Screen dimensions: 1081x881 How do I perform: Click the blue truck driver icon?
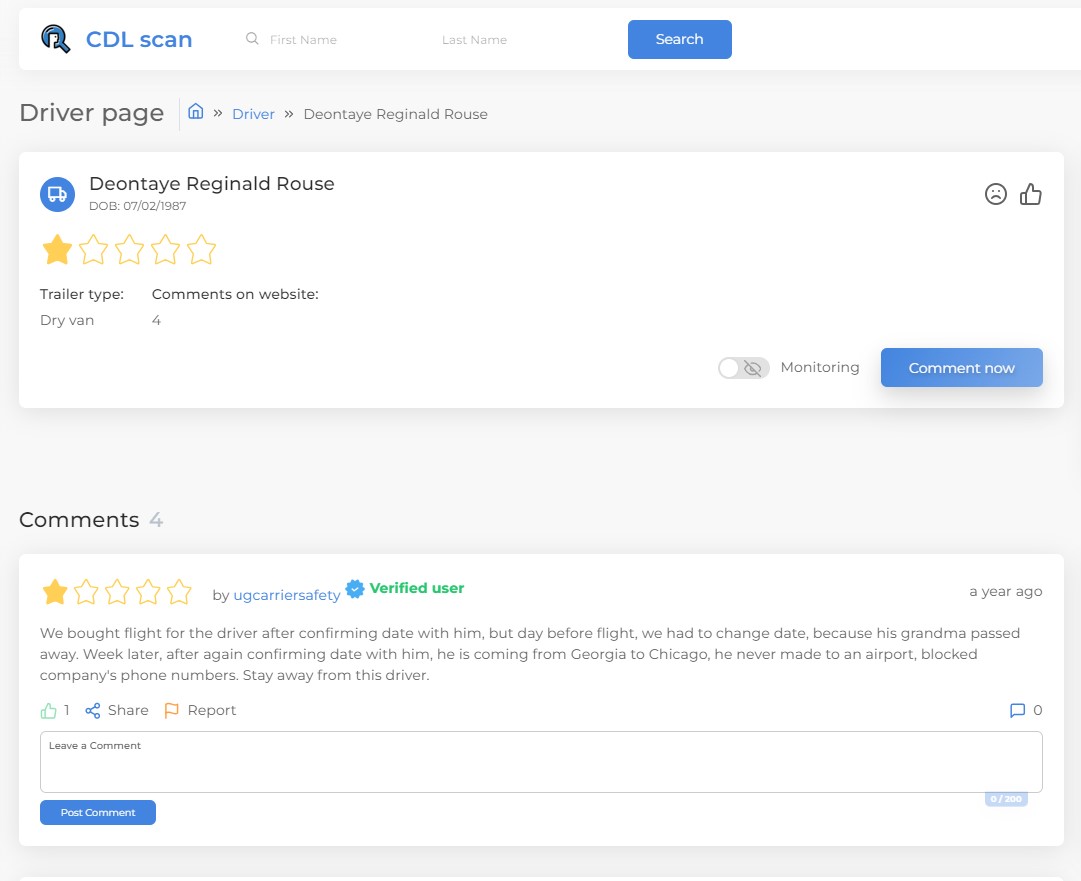tap(58, 194)
